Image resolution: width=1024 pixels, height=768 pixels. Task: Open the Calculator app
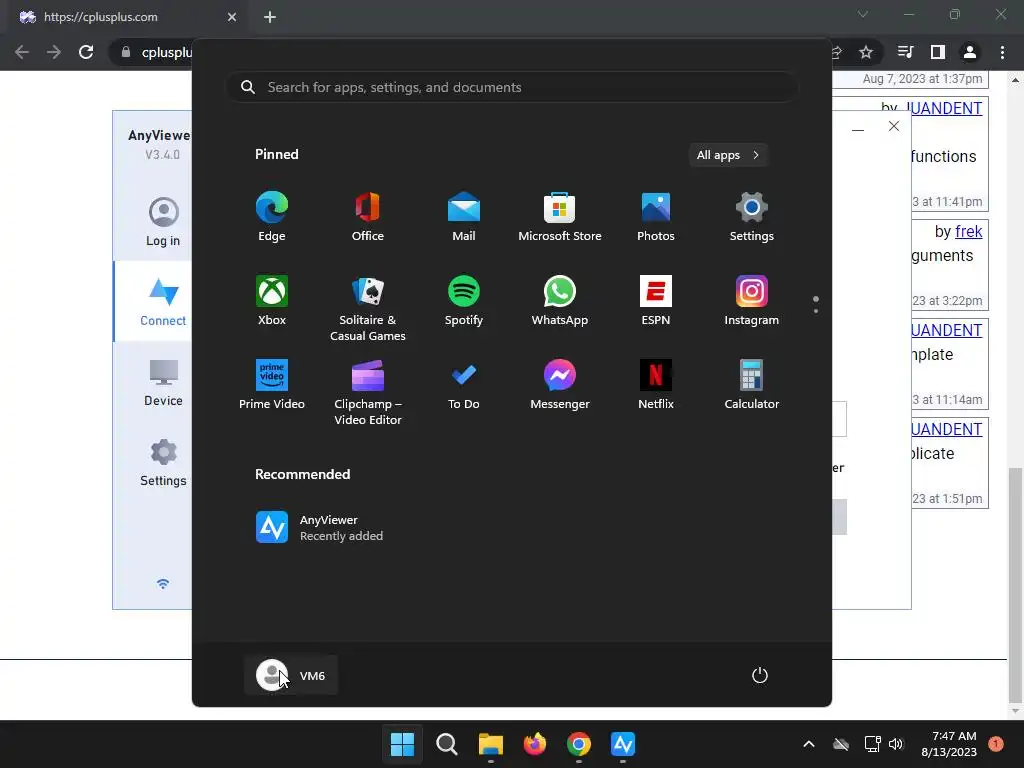(x=752, y=385)
